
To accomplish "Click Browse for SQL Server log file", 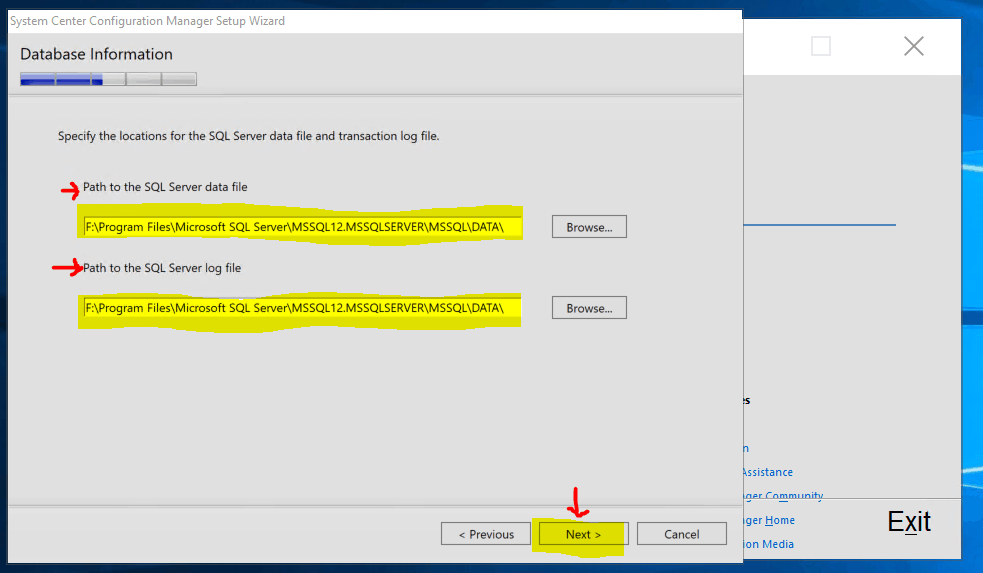I will [589, 308].
